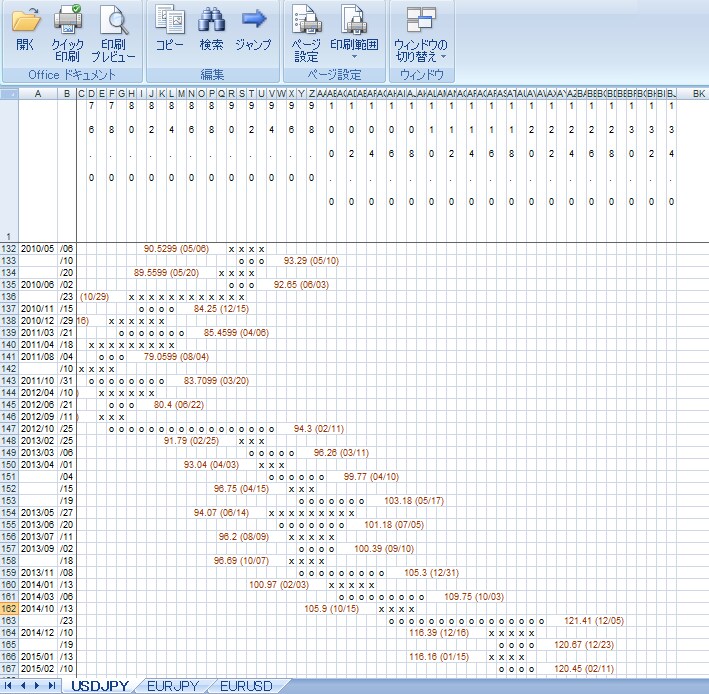Click the Jump (ジャンプ) arrow icon

coord(254,19)
